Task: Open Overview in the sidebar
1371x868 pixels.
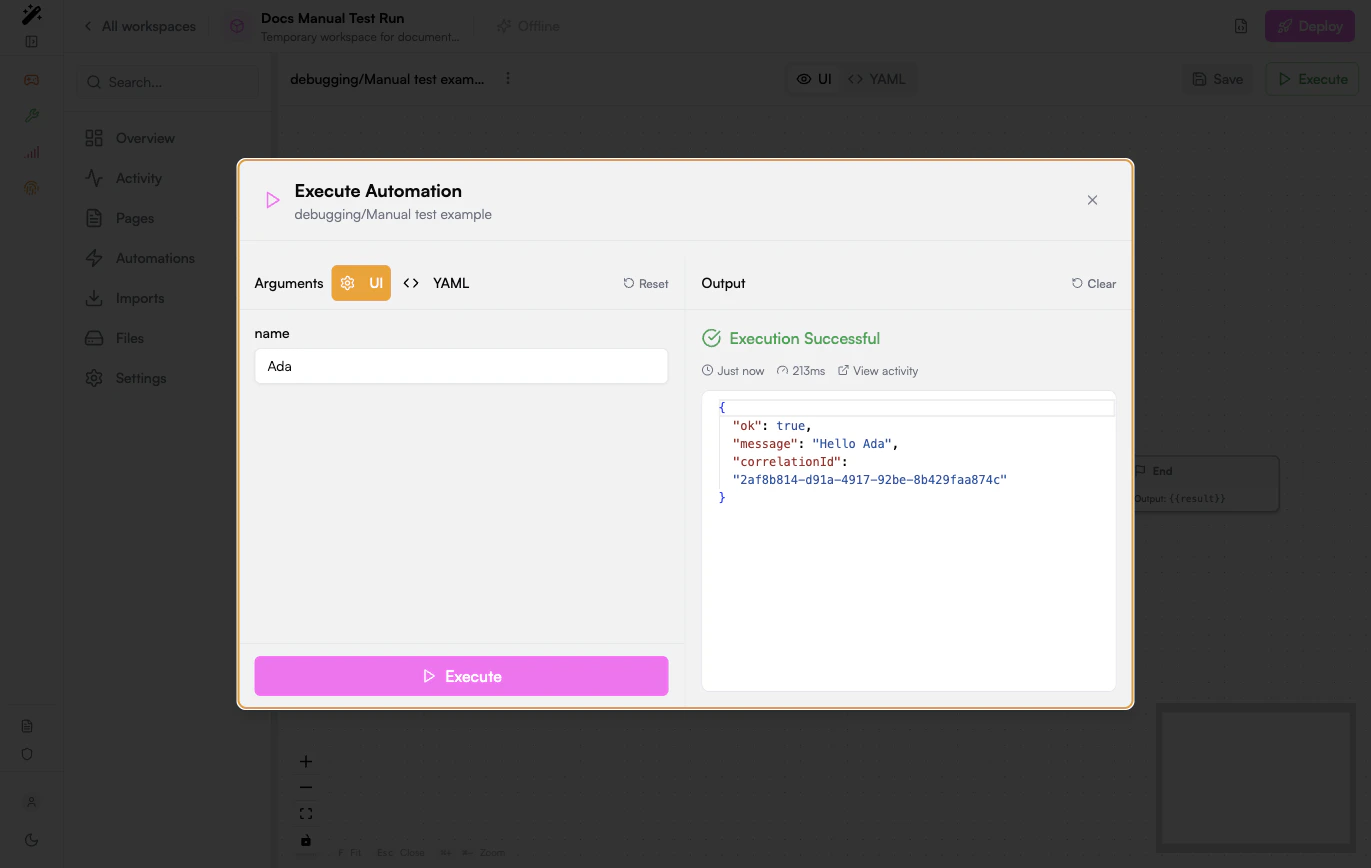Action: pyautogui.click(x=167, y=138)
